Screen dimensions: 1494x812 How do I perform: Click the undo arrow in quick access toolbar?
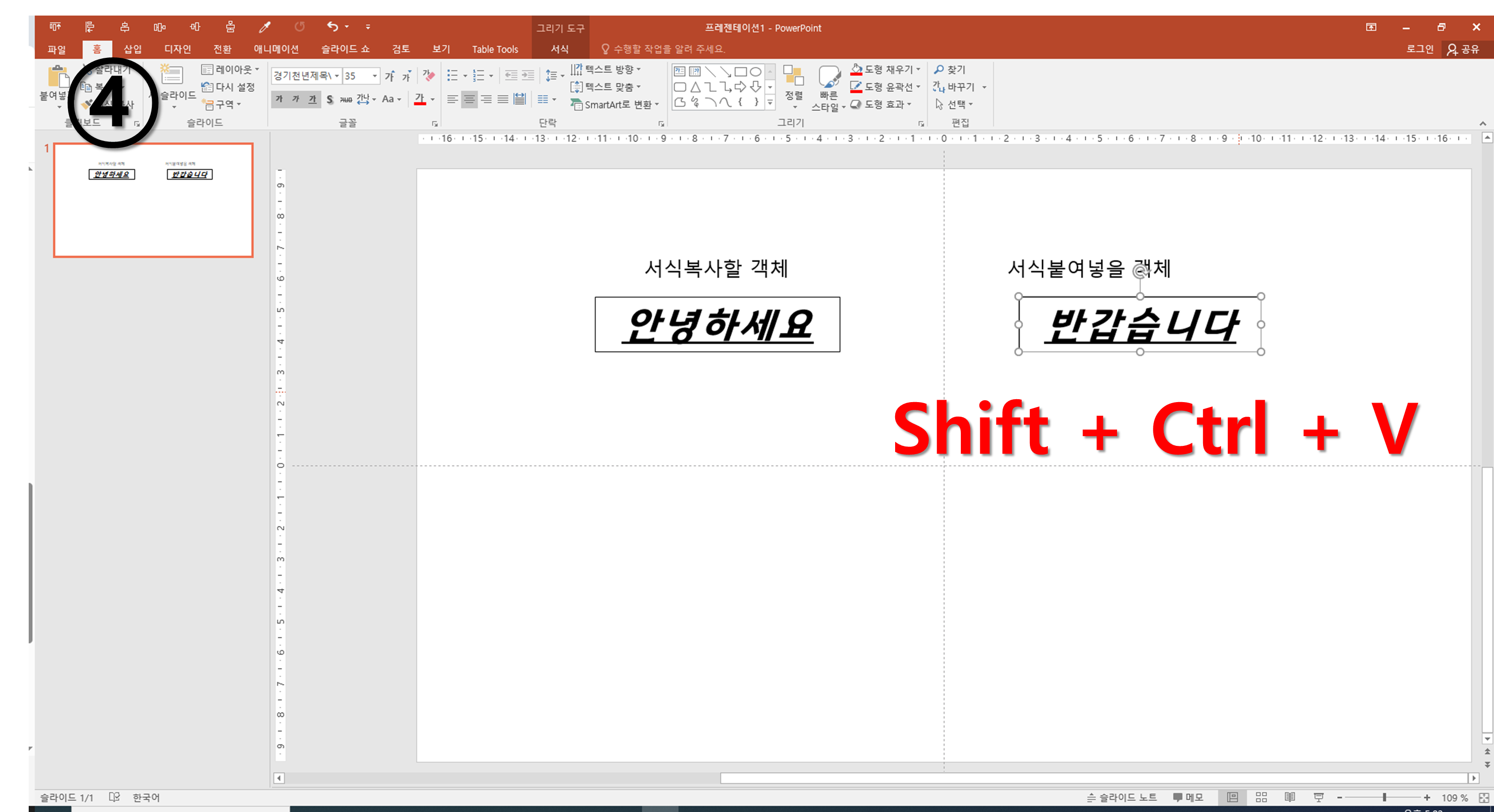(332, 27)
